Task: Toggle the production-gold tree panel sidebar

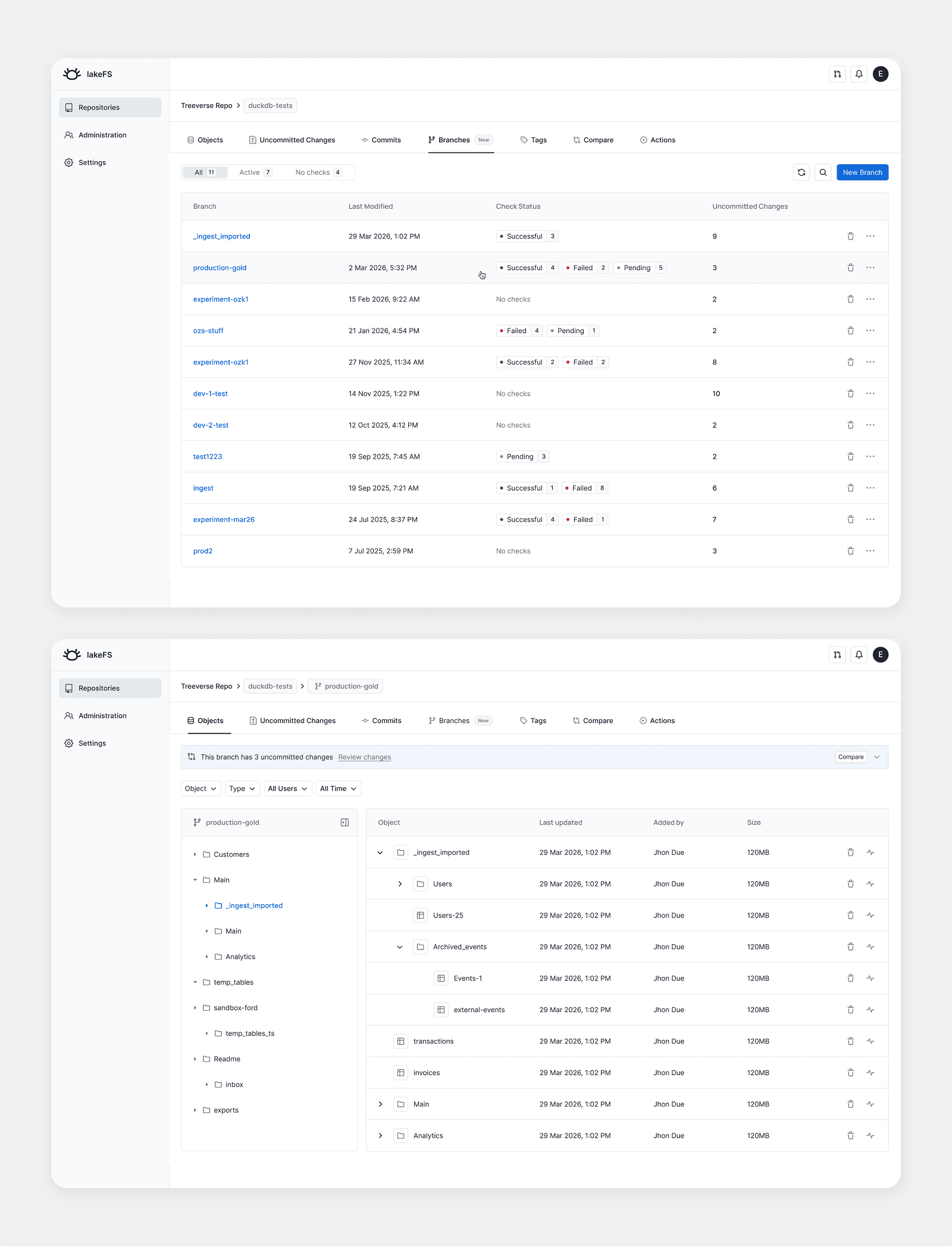Action: click(345, 822)
